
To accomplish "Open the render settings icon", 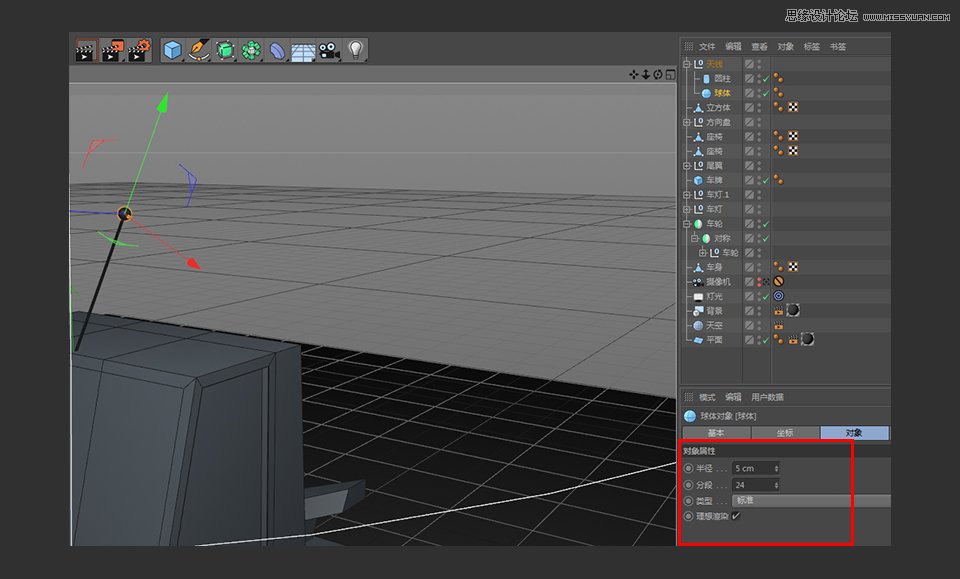I will [137, 49].
